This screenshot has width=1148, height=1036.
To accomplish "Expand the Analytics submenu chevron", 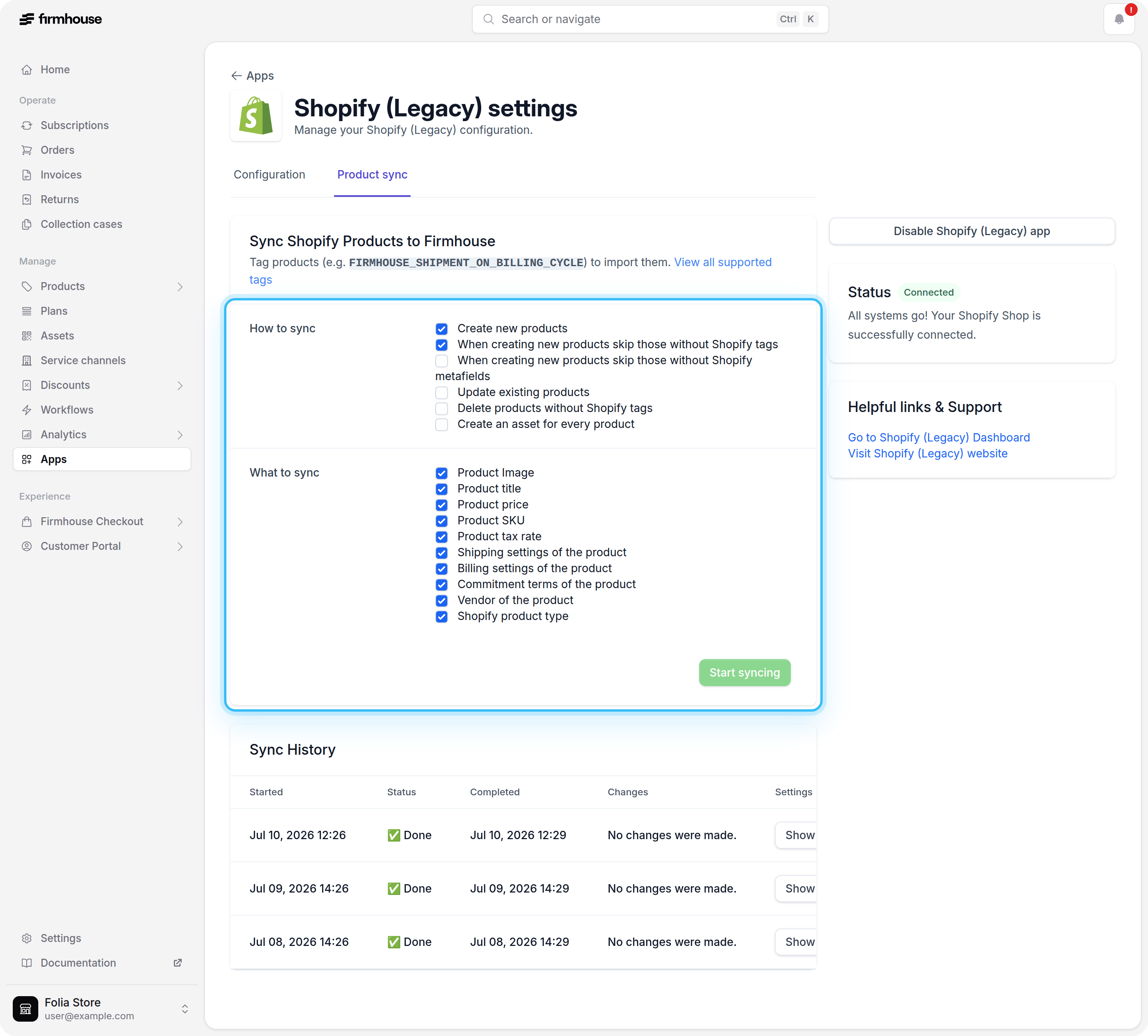I will click(180, 435).
